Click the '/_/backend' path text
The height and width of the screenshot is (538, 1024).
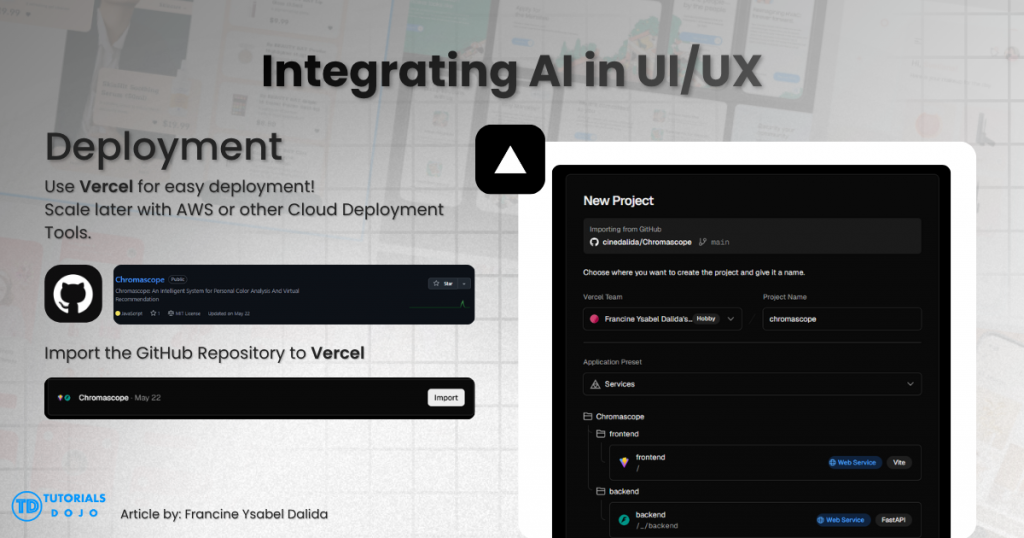tap(657, 526)
